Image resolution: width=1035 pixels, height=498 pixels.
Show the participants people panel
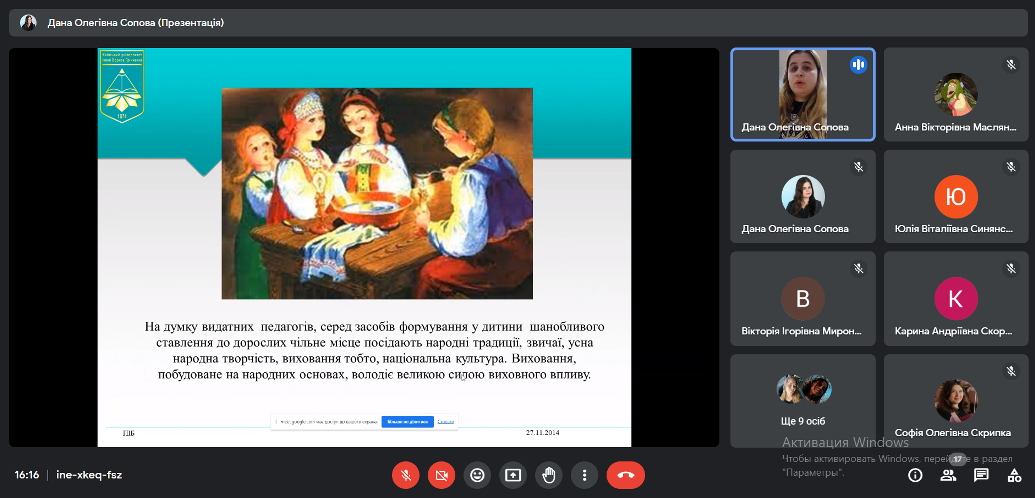click(948, 475)
